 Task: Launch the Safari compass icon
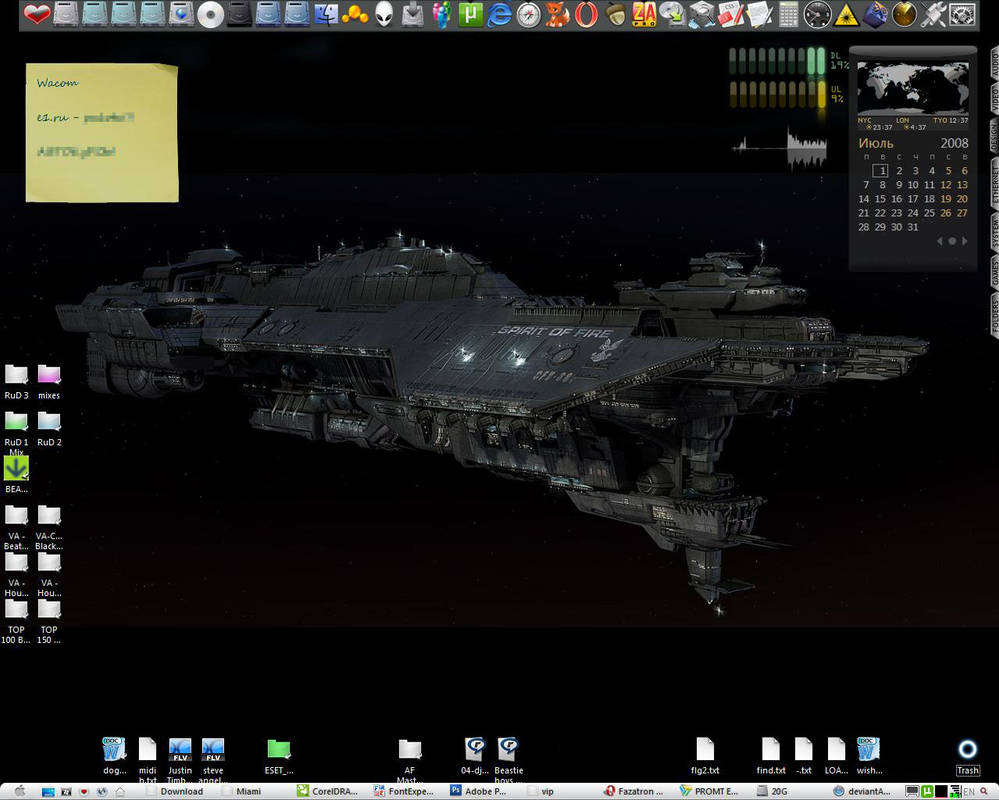(x=528, y=15)
